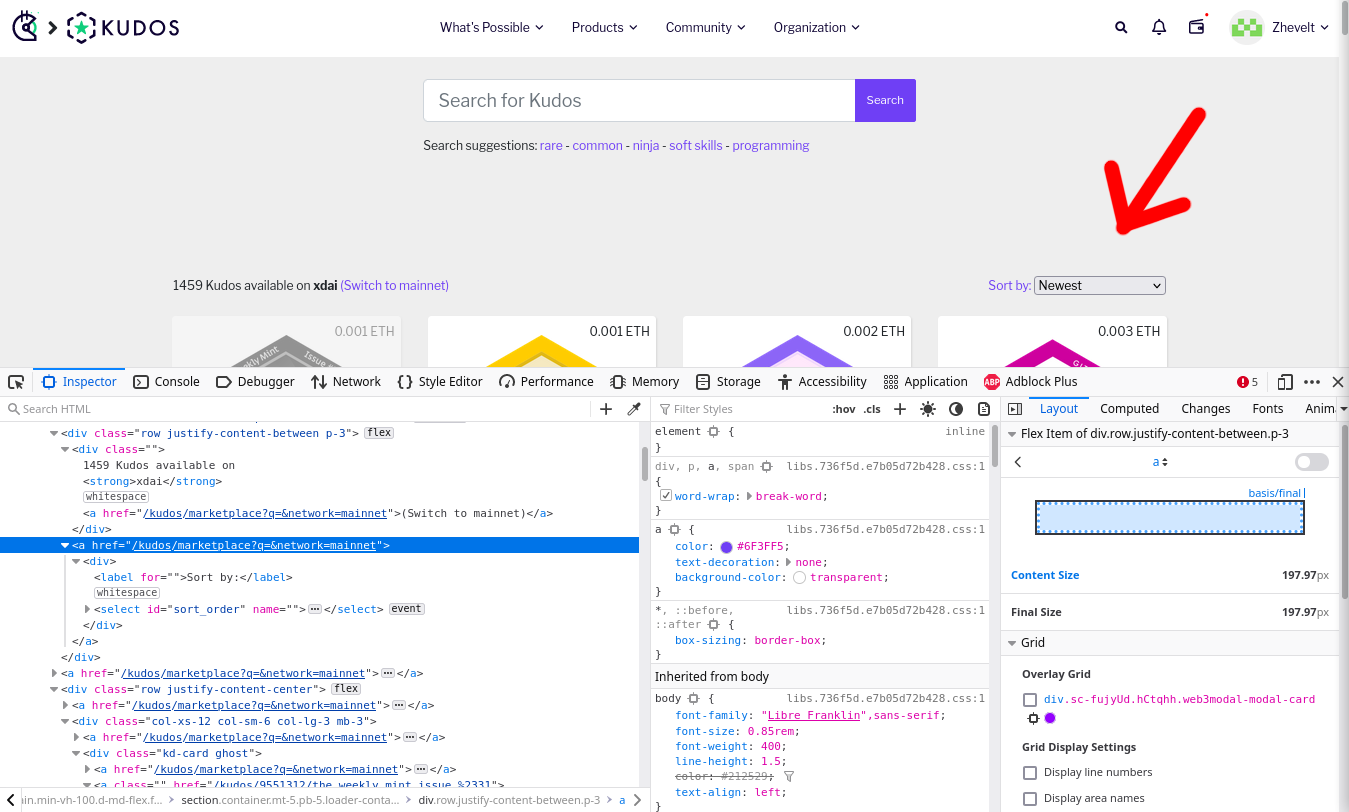1349x812 pixels.
Task: Switch to the Debugger tab
Action: coord(255,382)
